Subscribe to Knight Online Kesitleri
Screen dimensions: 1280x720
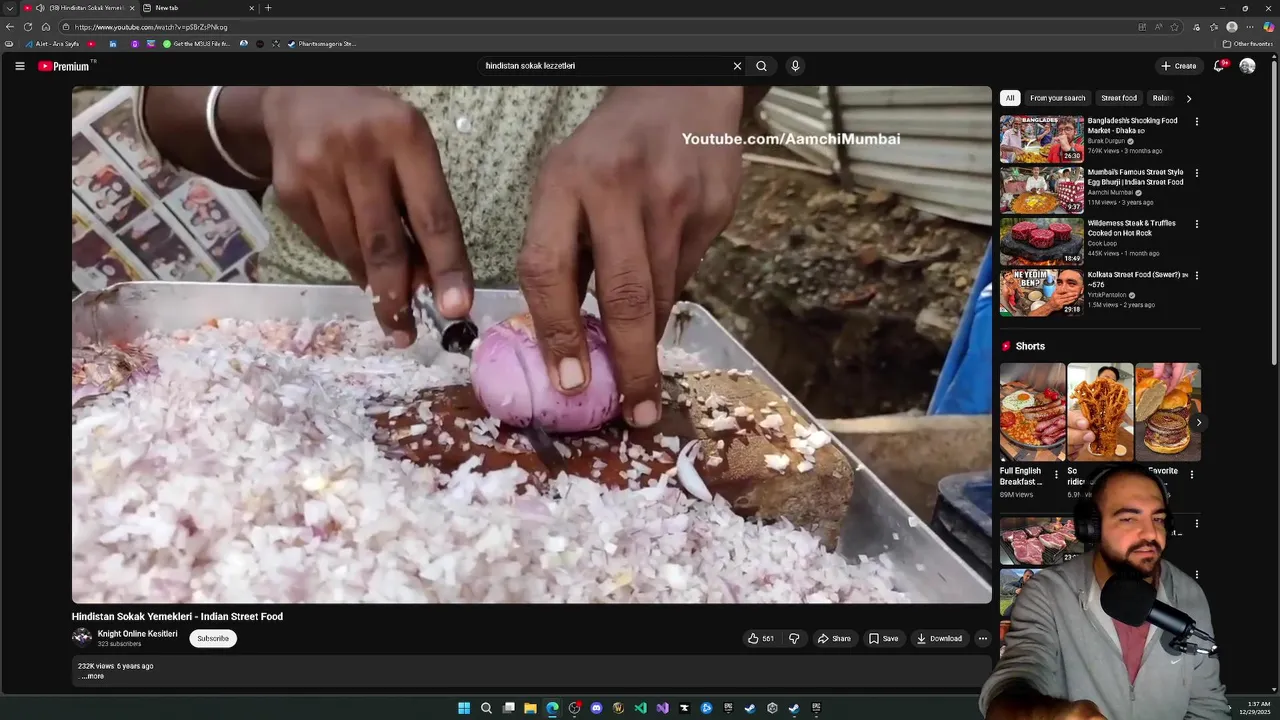point(213,638)
